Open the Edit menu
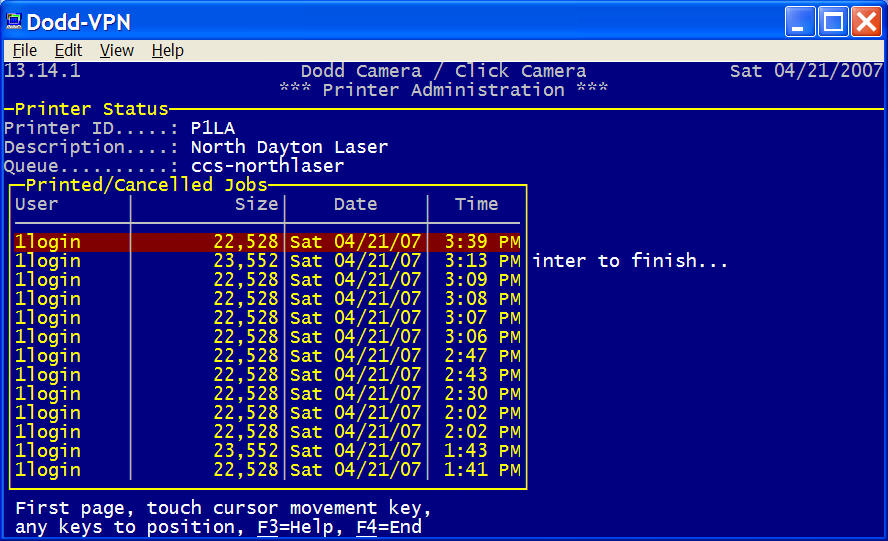 (x=68, y=50)
